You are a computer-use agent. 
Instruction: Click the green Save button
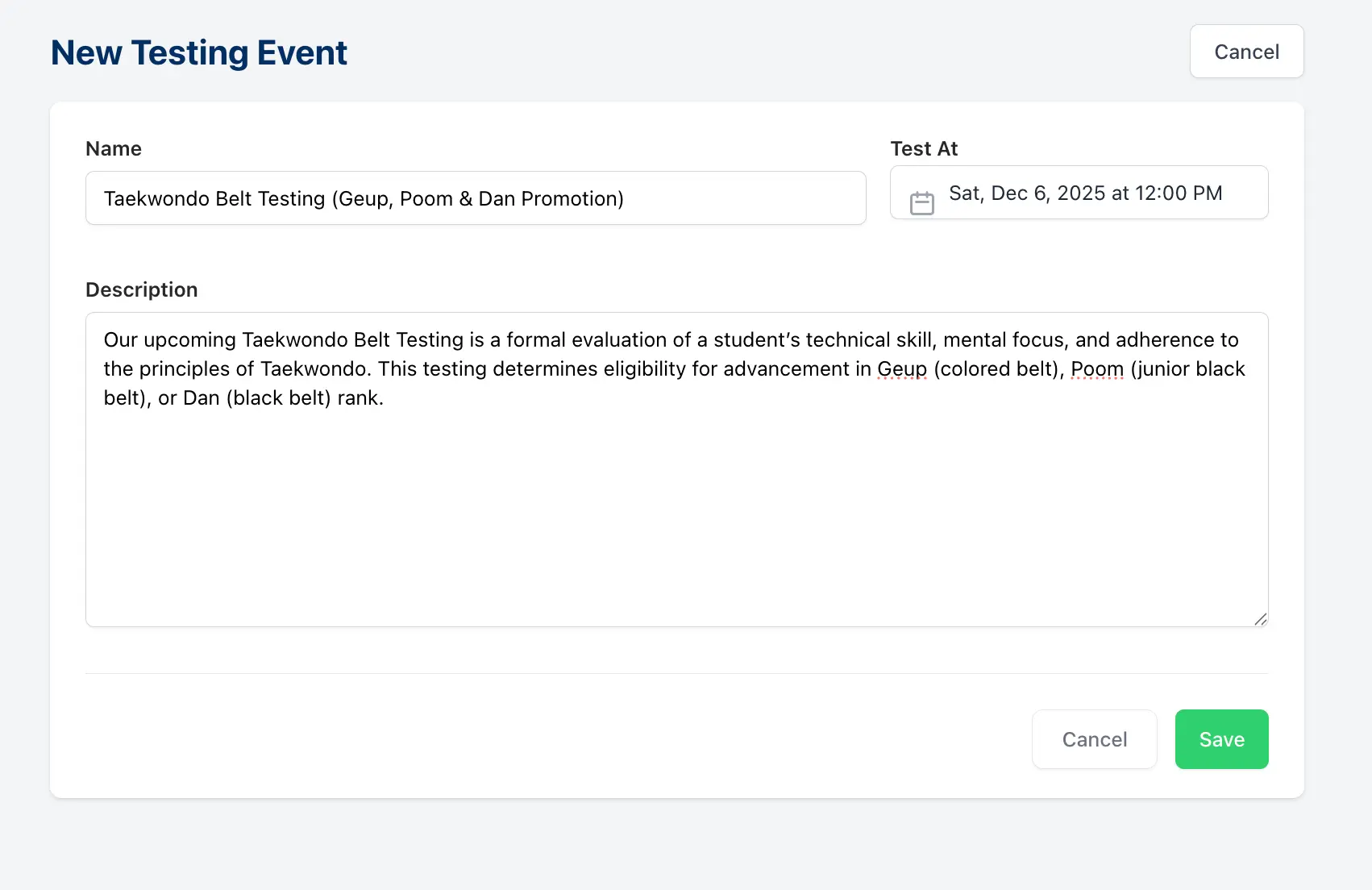(x=1220, y=738)
